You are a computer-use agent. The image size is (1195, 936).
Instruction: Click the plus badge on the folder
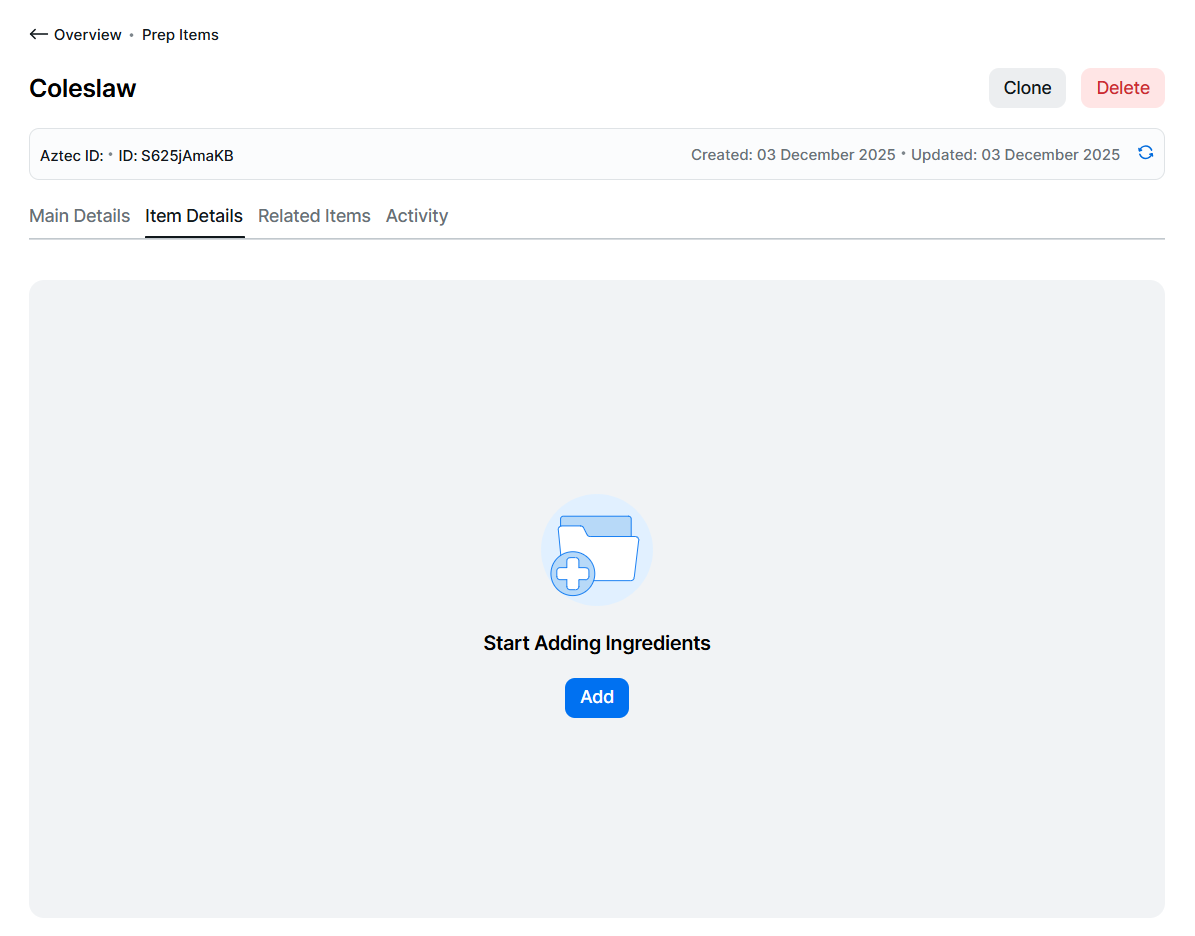click(573, 574)
